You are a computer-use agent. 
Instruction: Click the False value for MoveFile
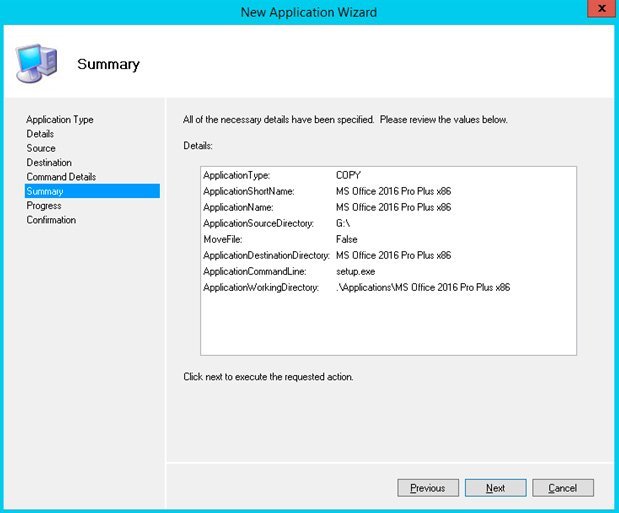click(x=347, y=239)
